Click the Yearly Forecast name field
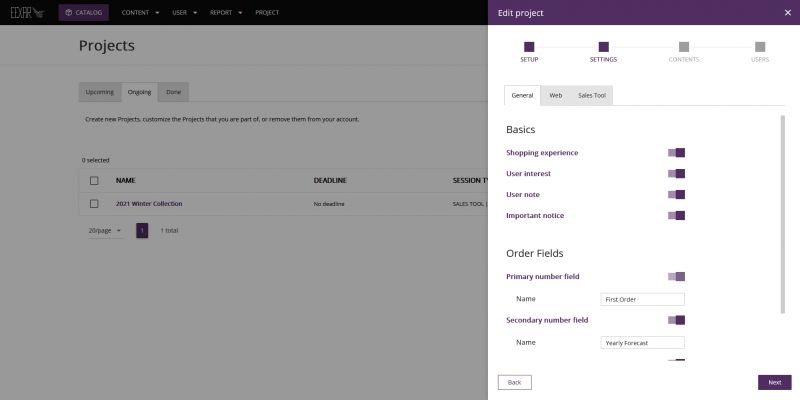This screenshot has width=800, height=400. [643, 343]
